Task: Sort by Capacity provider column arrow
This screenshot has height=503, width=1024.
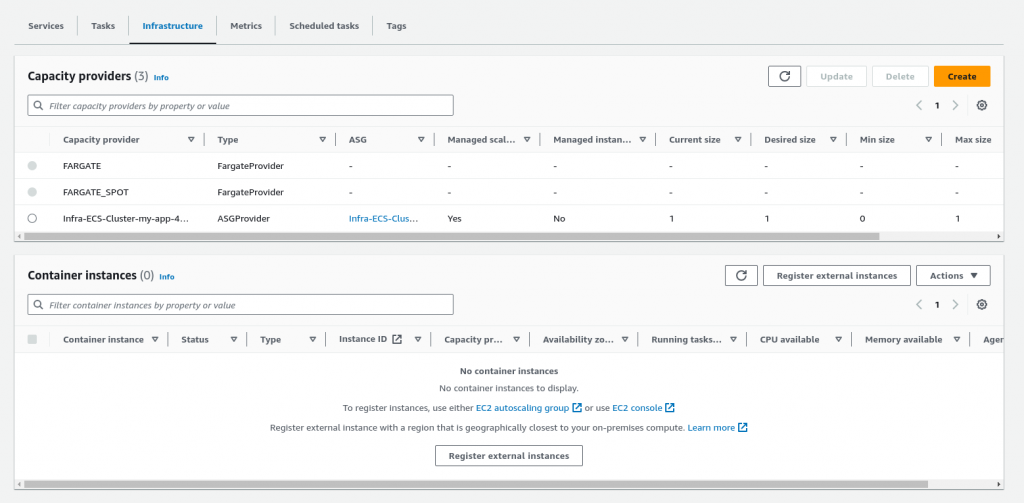Action: pyautogui.click(x=191, y=140)
